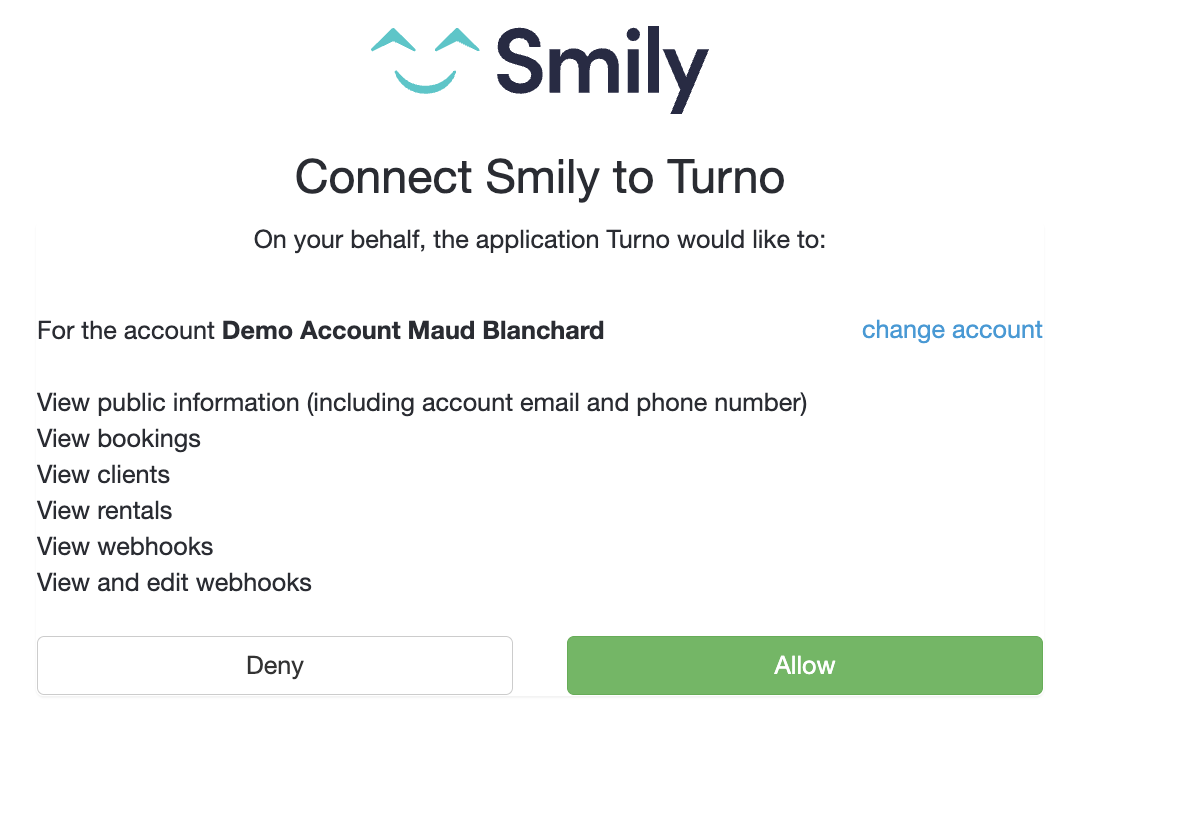Click the 'View rentals' permission

click(105, 511)
